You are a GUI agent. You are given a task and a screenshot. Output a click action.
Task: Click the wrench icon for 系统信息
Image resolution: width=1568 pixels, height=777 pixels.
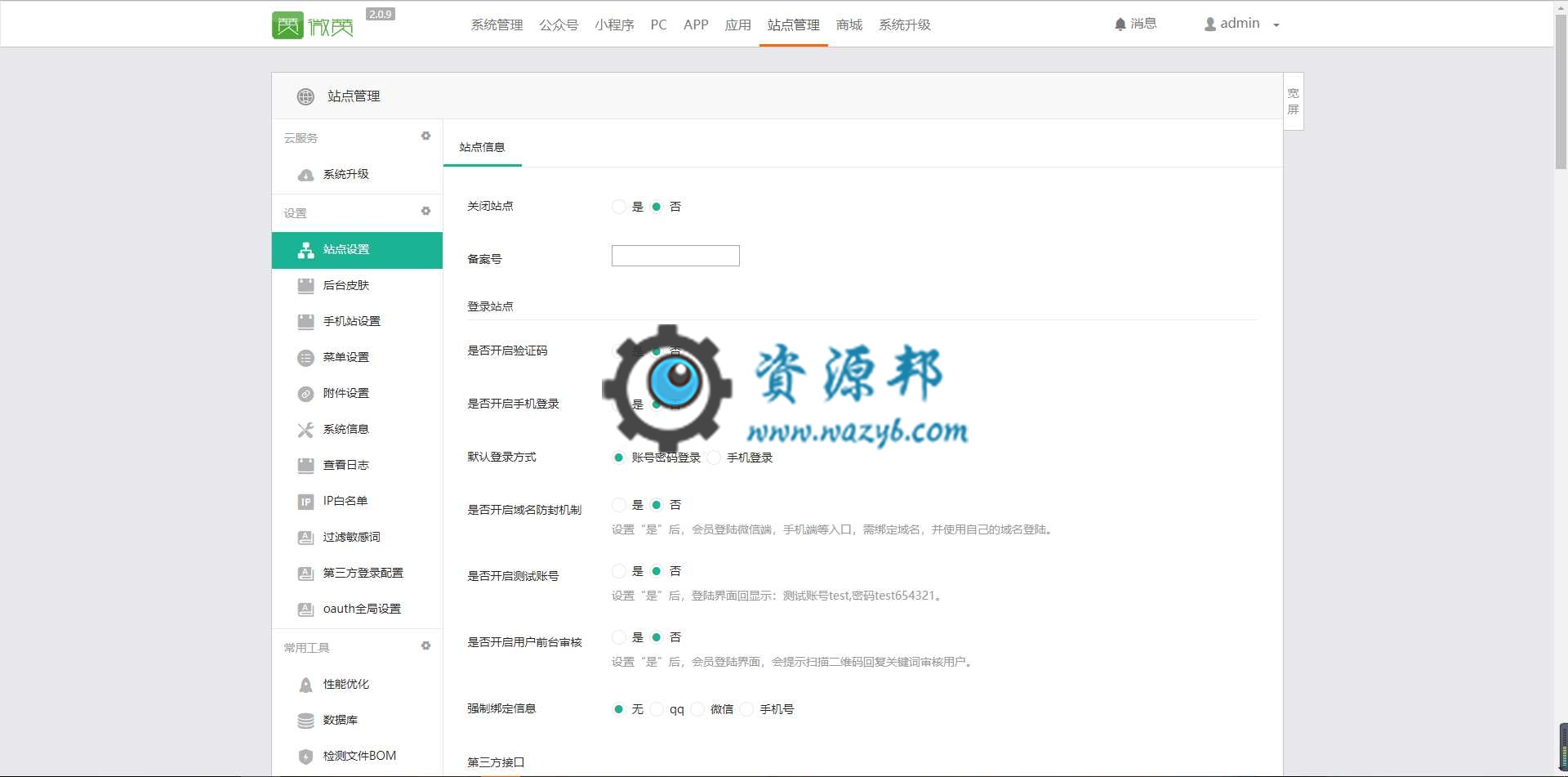pyautogui.click(x=305, y=430)
